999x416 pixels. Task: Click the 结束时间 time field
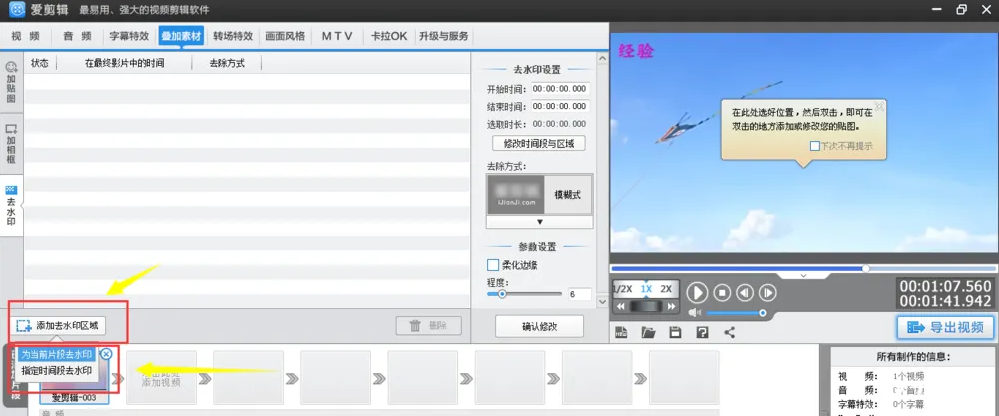(560, 106)
